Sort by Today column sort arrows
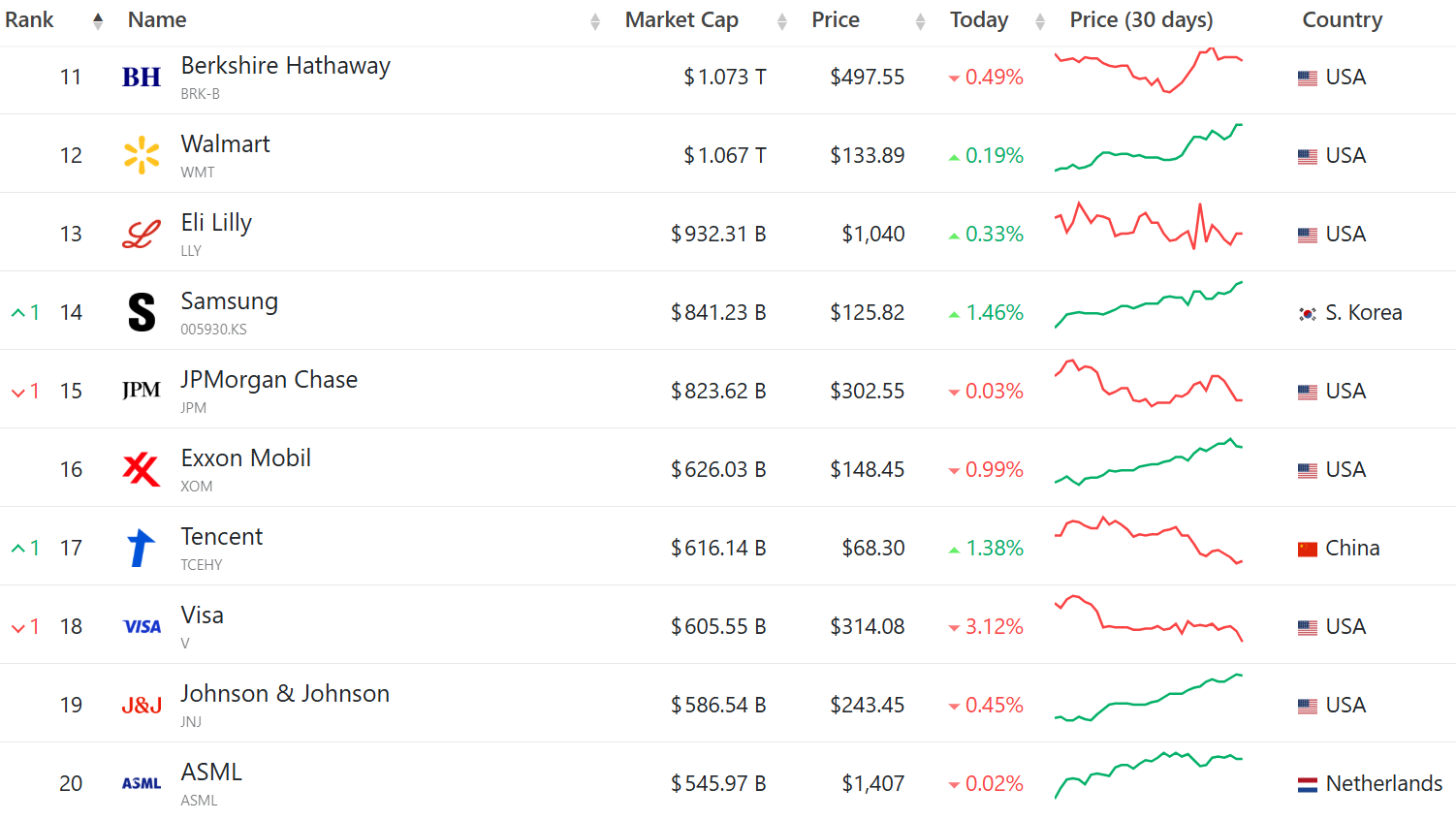 [1040, 21]
